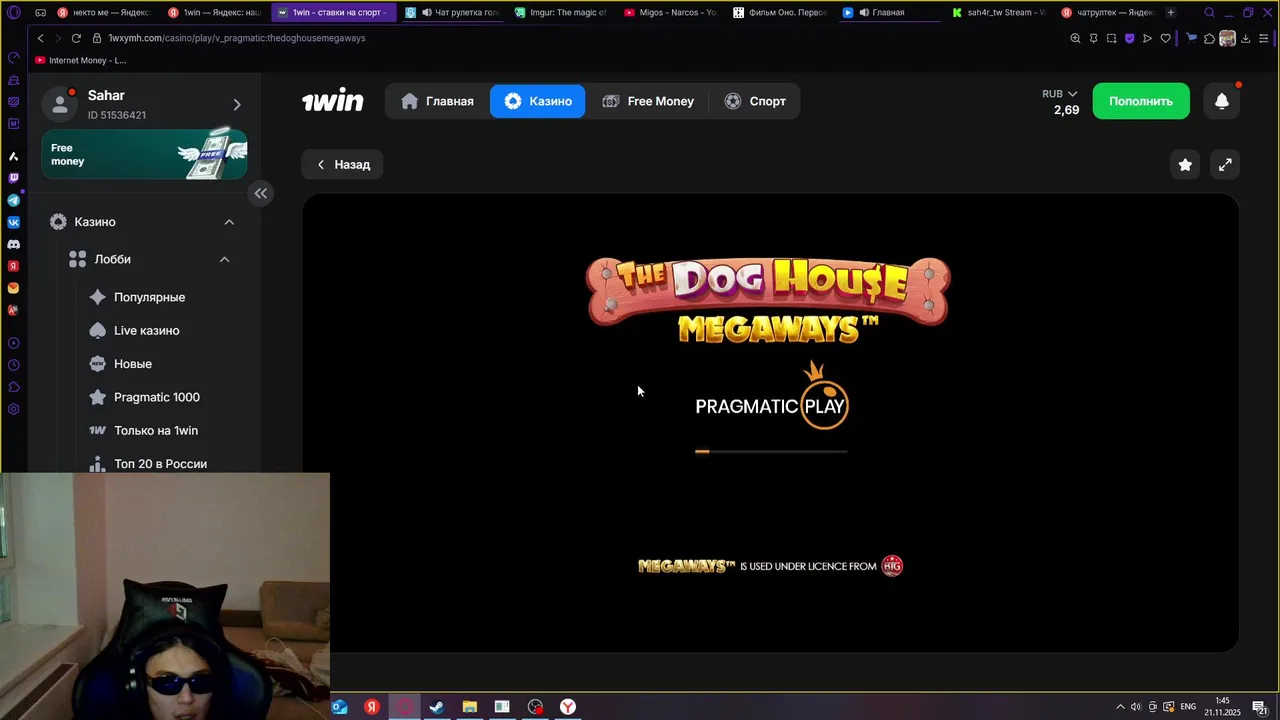
Task: Open the RUB currency dropdown
Action: coord(1060,94)
